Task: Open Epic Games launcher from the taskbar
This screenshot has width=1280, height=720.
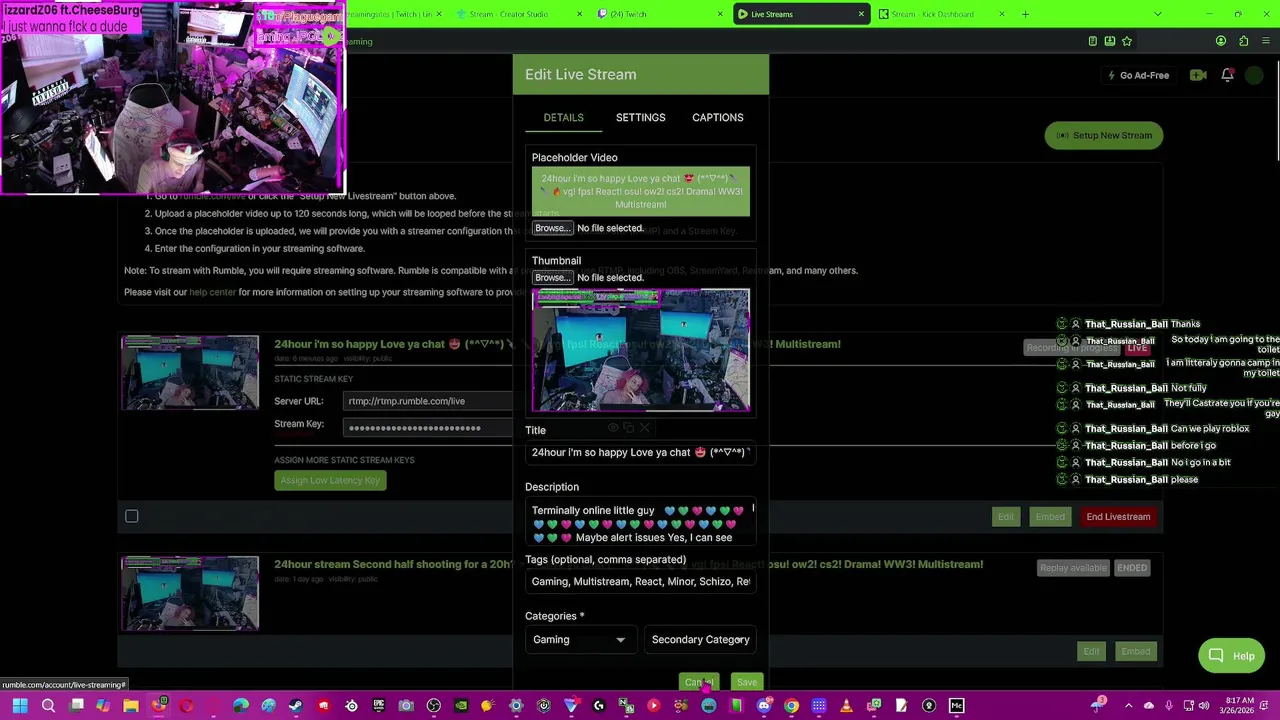Action: 379,707
